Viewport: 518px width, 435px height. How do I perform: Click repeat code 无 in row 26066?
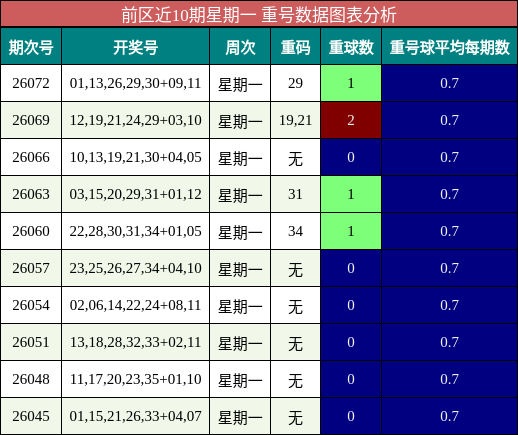295,158
